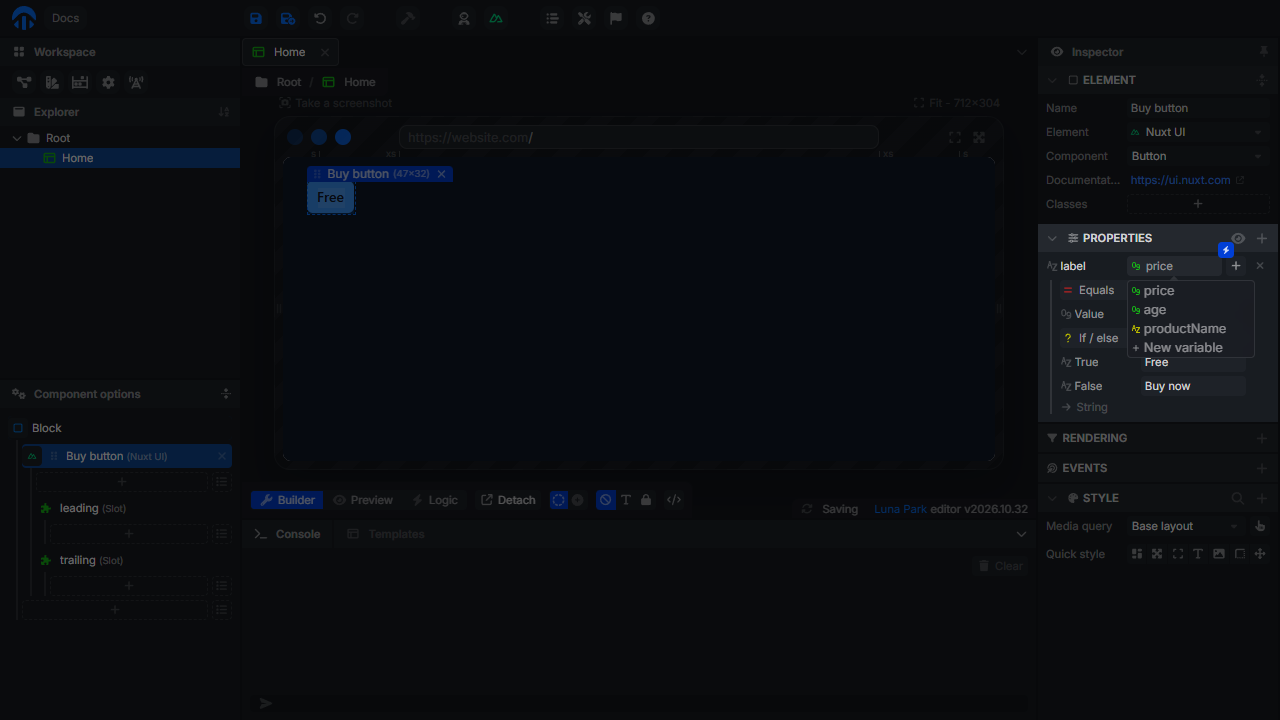
Task: Click the code view icon in canvas toolbar
Action: click(x=674, y=500)
